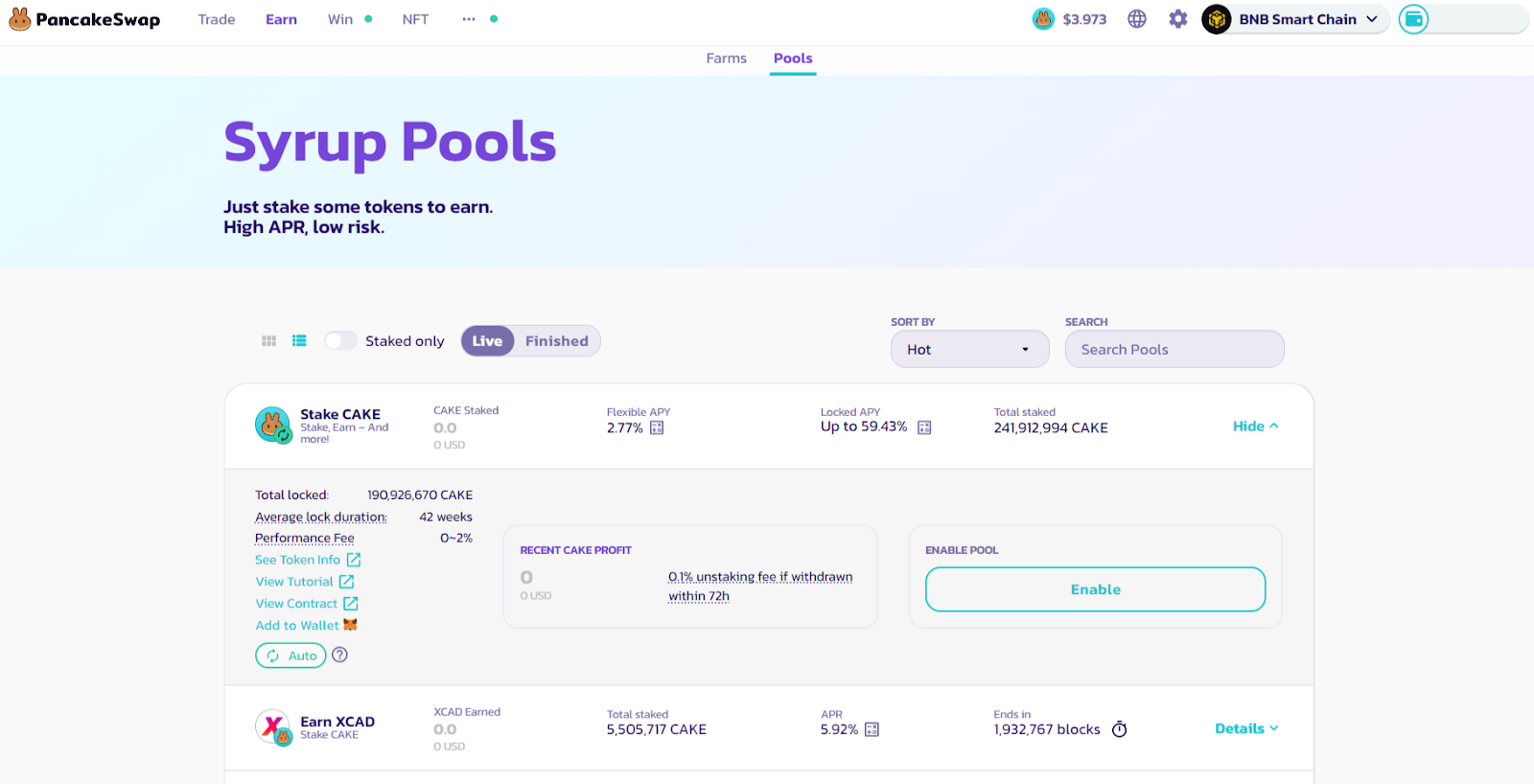The width and height of the screenshot is (1534, 784).
Task: Click the wallet icon in header
Action: pyautogui.click(x=1413, y=19)
